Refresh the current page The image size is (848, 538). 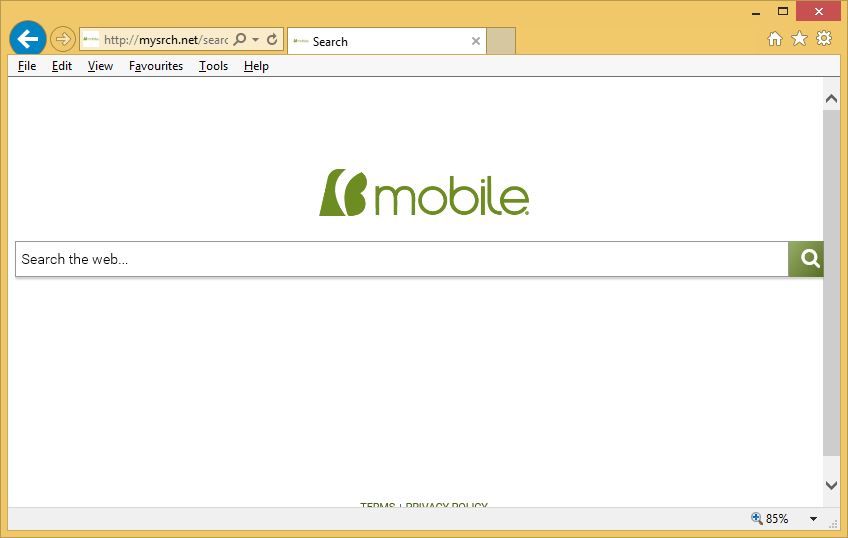click(272, 40)
